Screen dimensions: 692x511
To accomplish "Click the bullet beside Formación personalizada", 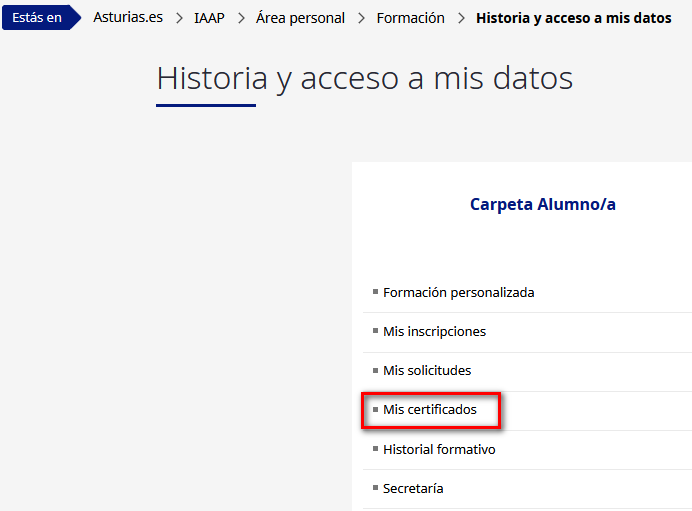I will [x=375, y=292].
